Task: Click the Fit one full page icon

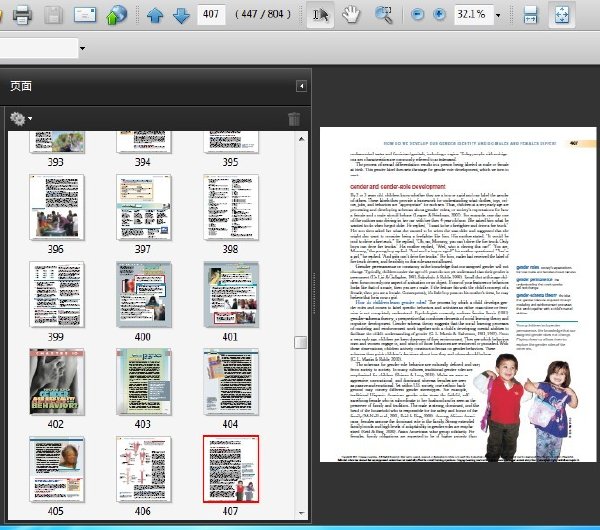Action: [561, 15]
